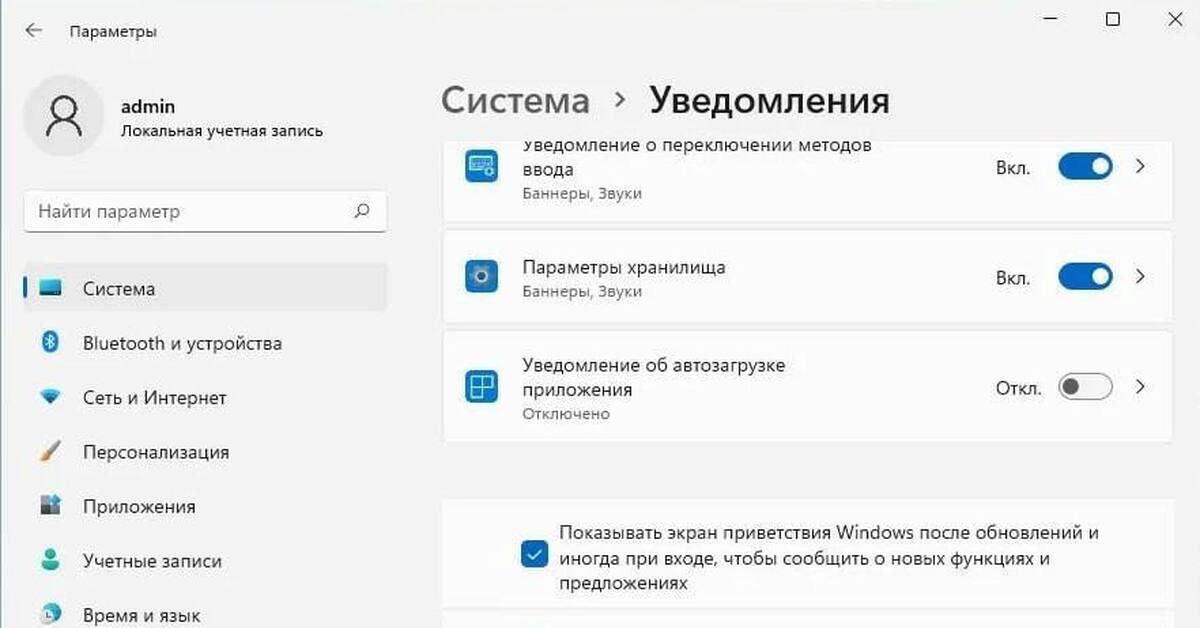Click Вкл. label beside Параметры хранилища
This screenshot has height=628, width=1200.
point(1013,277)
